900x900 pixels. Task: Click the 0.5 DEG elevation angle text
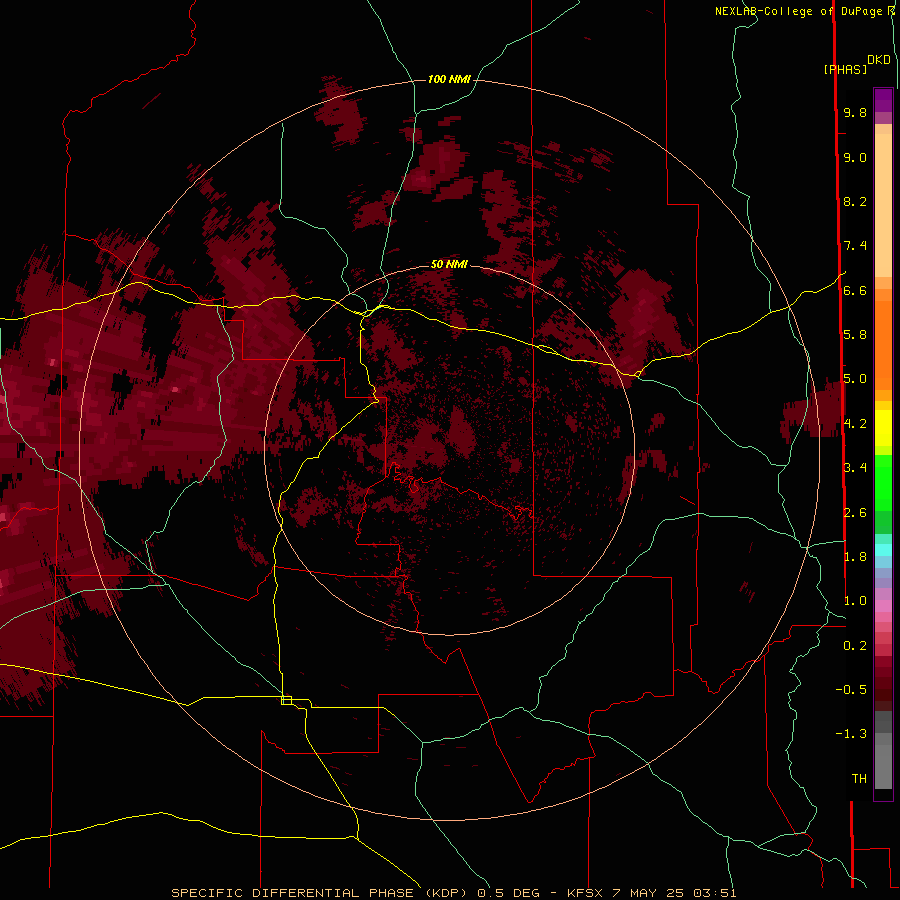[509, 893]
